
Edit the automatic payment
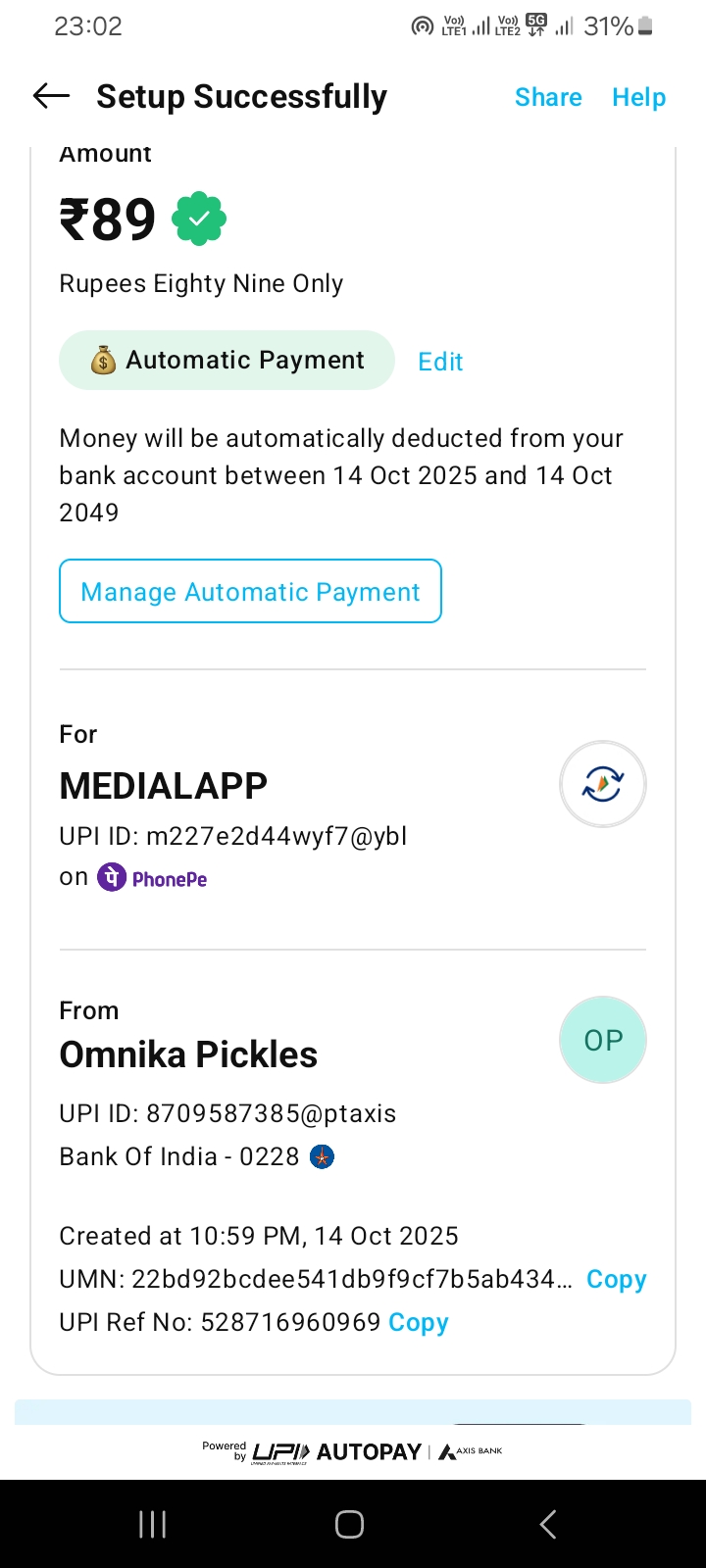(440, 362)
